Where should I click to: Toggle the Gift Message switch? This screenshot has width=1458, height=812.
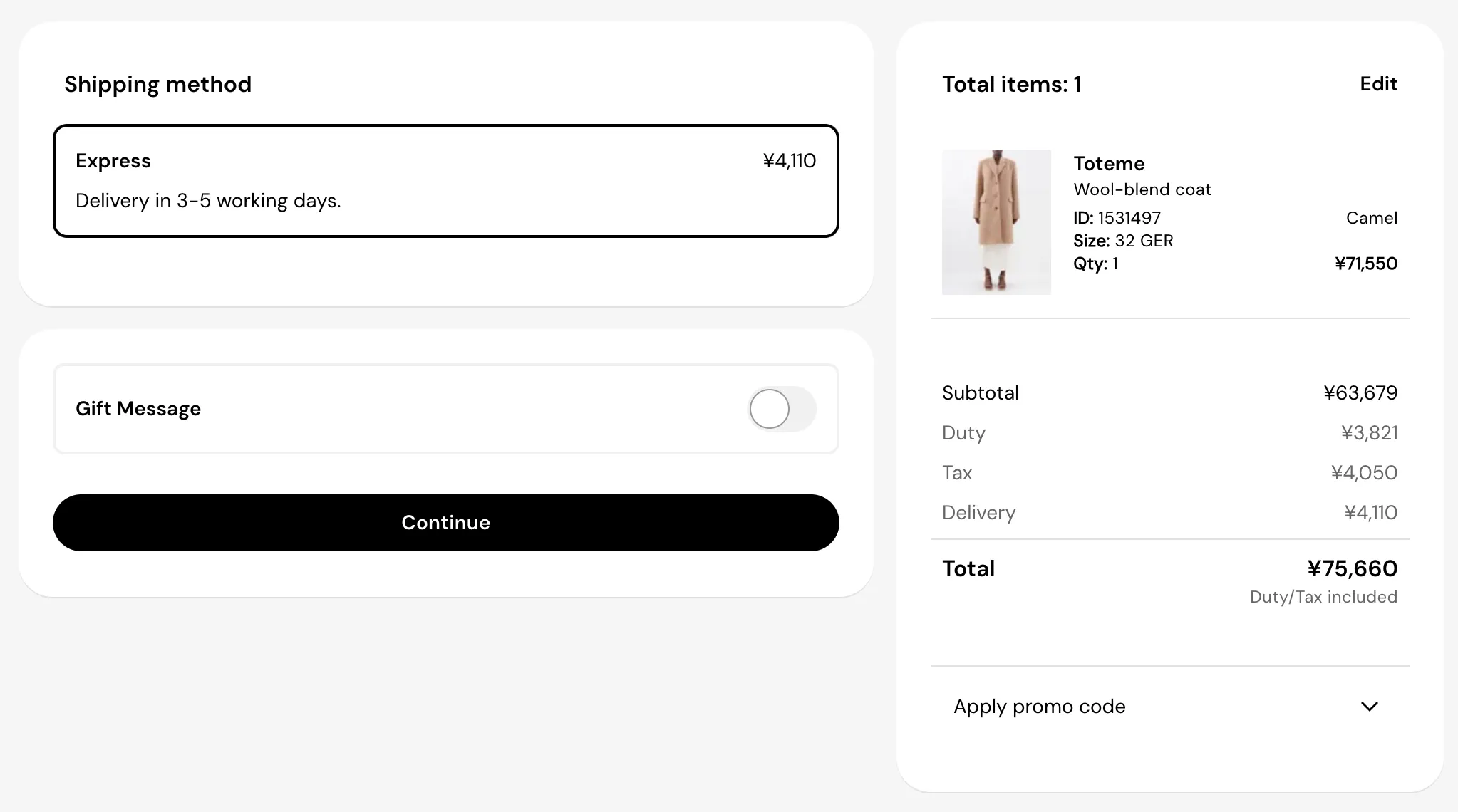(782, 409)
